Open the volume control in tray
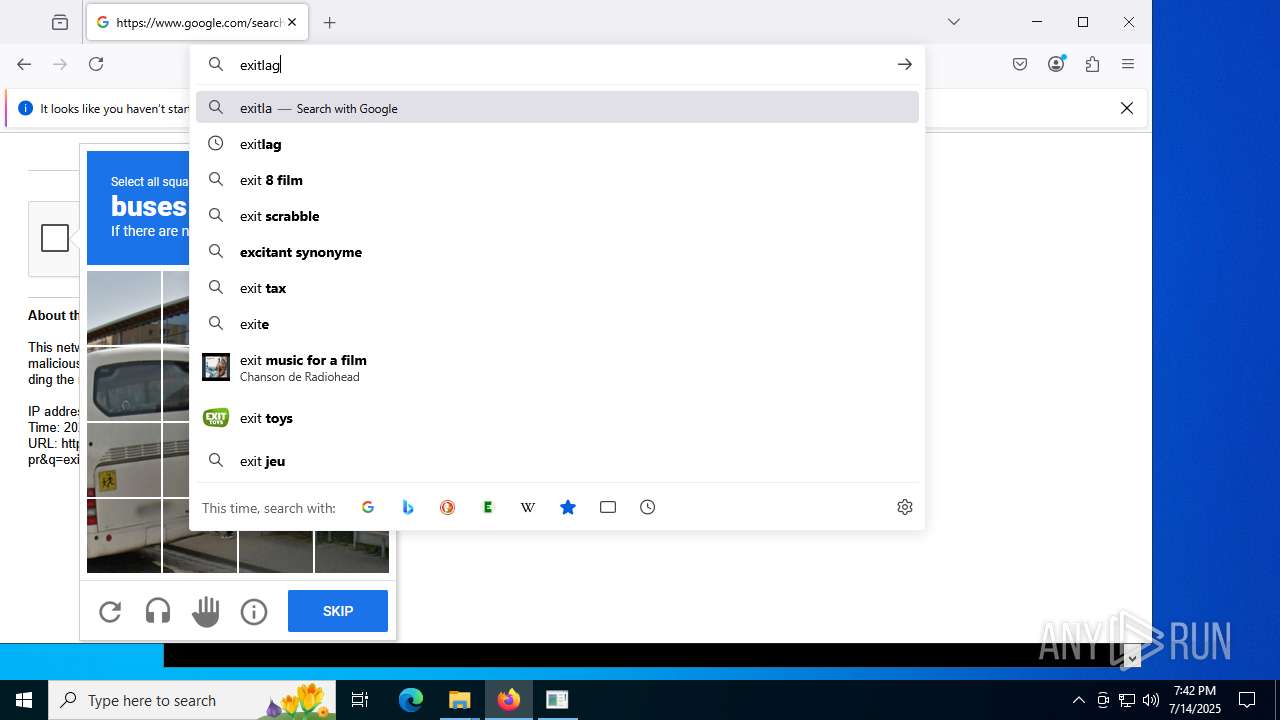The height and width of the screenshot is (720, 1280). click(1151, 700)
